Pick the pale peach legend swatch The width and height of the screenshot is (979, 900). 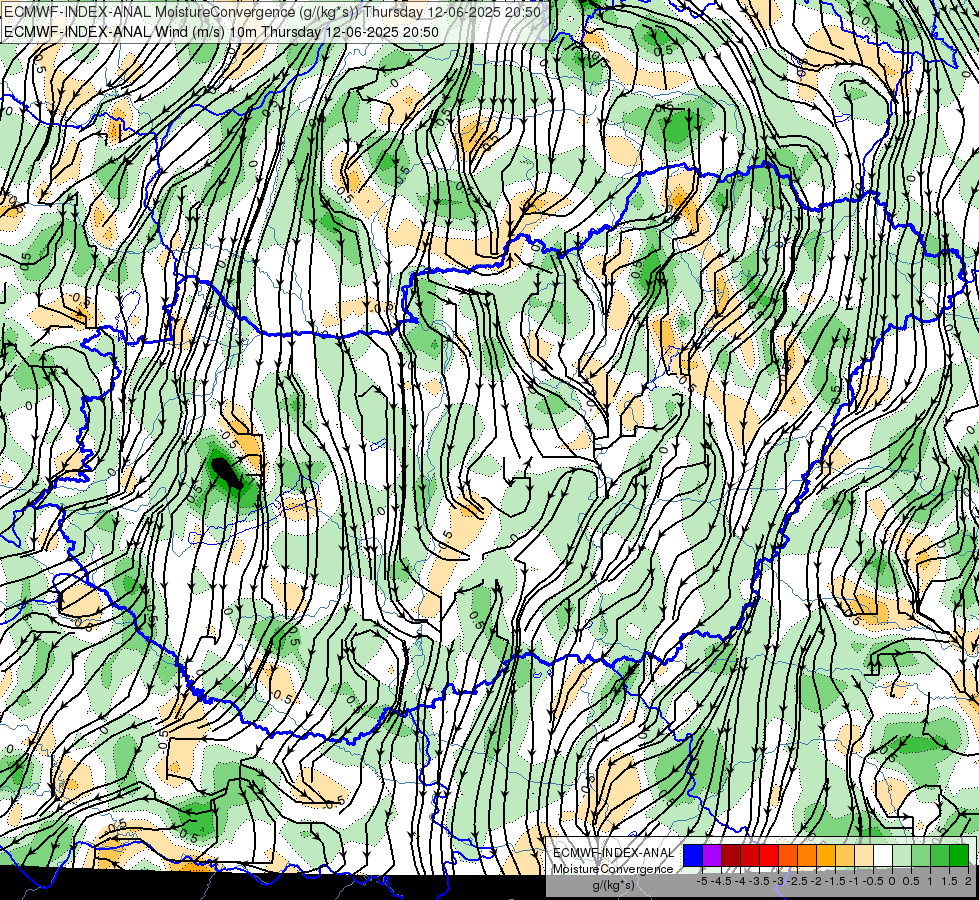[x=864, y=855]
